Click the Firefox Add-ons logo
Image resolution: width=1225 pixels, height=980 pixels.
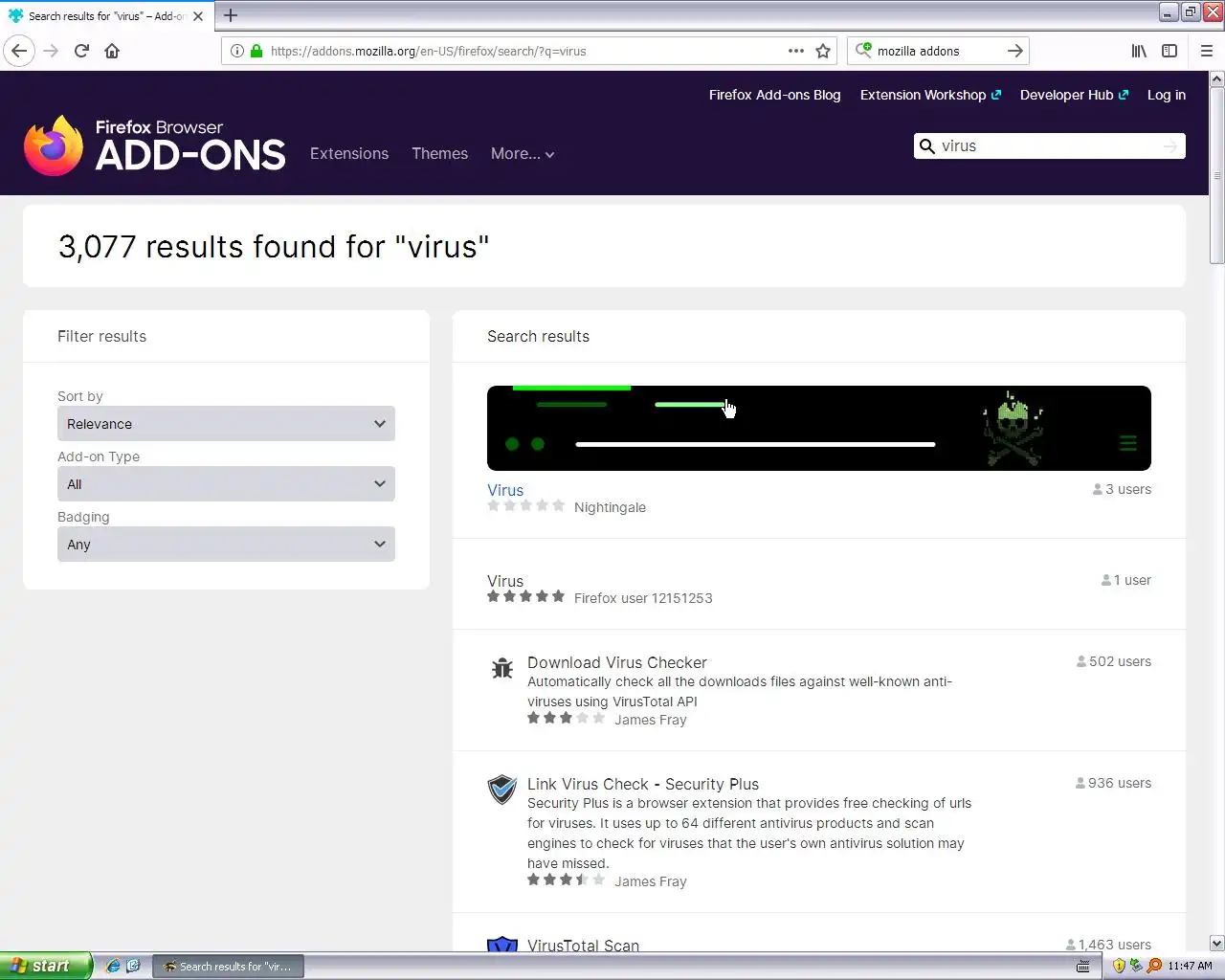[x=154, y=145]
